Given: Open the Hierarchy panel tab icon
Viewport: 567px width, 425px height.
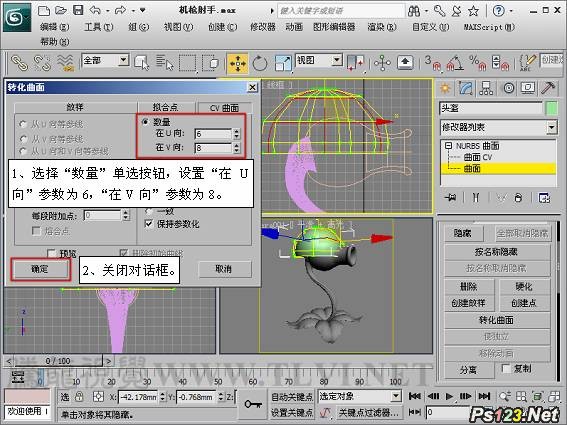Looking at the screenshot, I should [x=486, y=88].
